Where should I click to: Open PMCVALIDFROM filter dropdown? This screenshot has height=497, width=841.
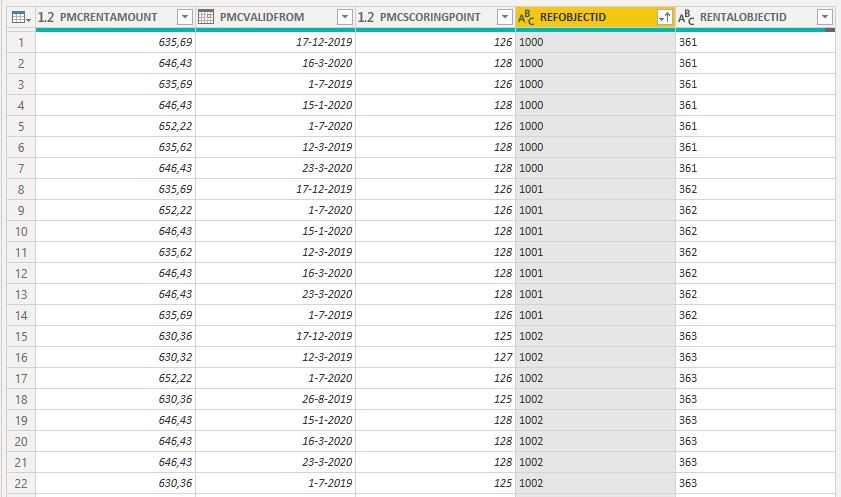coord(345,17)
